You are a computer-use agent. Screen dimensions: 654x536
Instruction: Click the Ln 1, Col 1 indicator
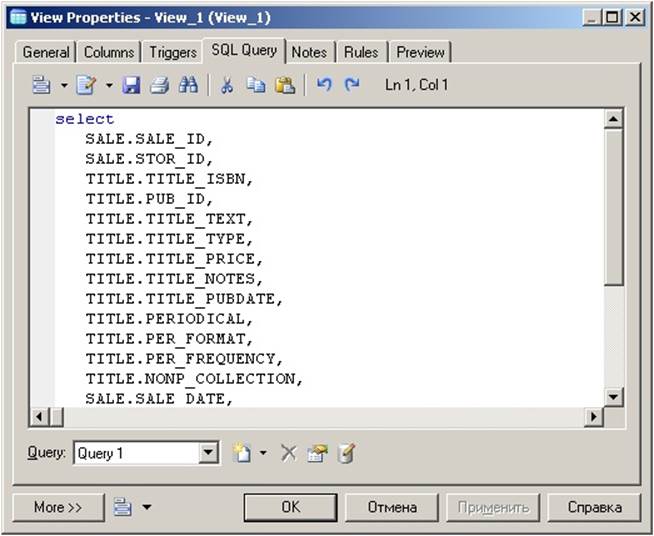pyautogui.click(x=417, y=85)
